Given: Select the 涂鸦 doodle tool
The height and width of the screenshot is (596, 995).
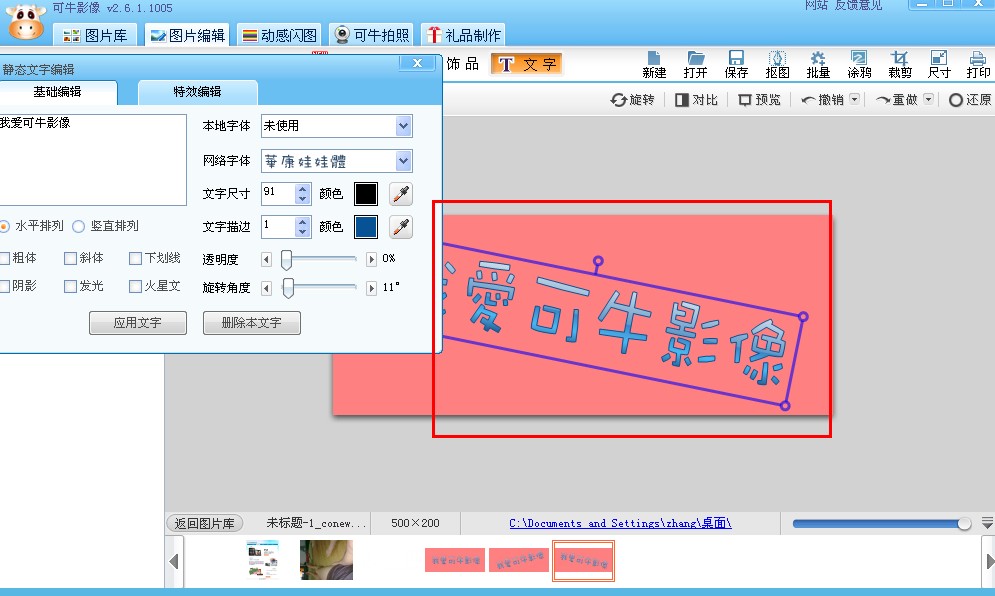Looking at the screenshot, I should click(859, 65).
